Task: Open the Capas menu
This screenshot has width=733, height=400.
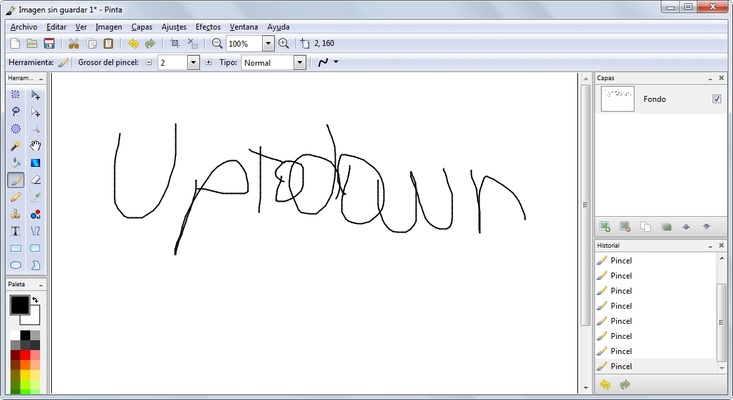Action: point(142,27)
